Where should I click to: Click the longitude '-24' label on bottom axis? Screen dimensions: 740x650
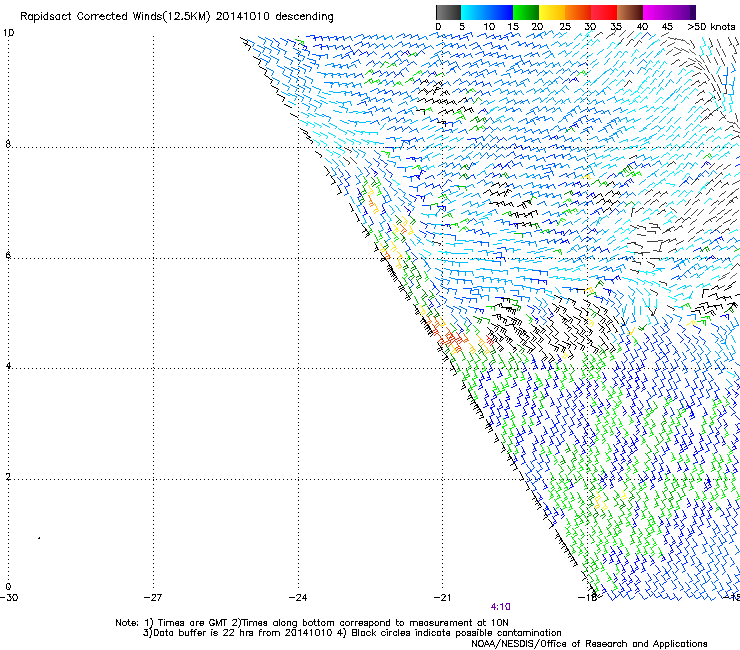pyautogui.click(x=298, y=598)
